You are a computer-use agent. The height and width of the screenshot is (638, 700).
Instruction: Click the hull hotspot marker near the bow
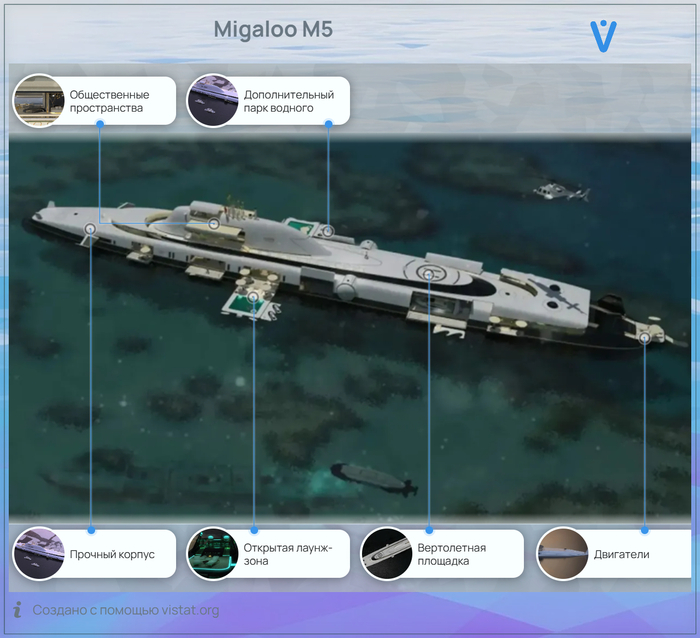tap(90, 229)
